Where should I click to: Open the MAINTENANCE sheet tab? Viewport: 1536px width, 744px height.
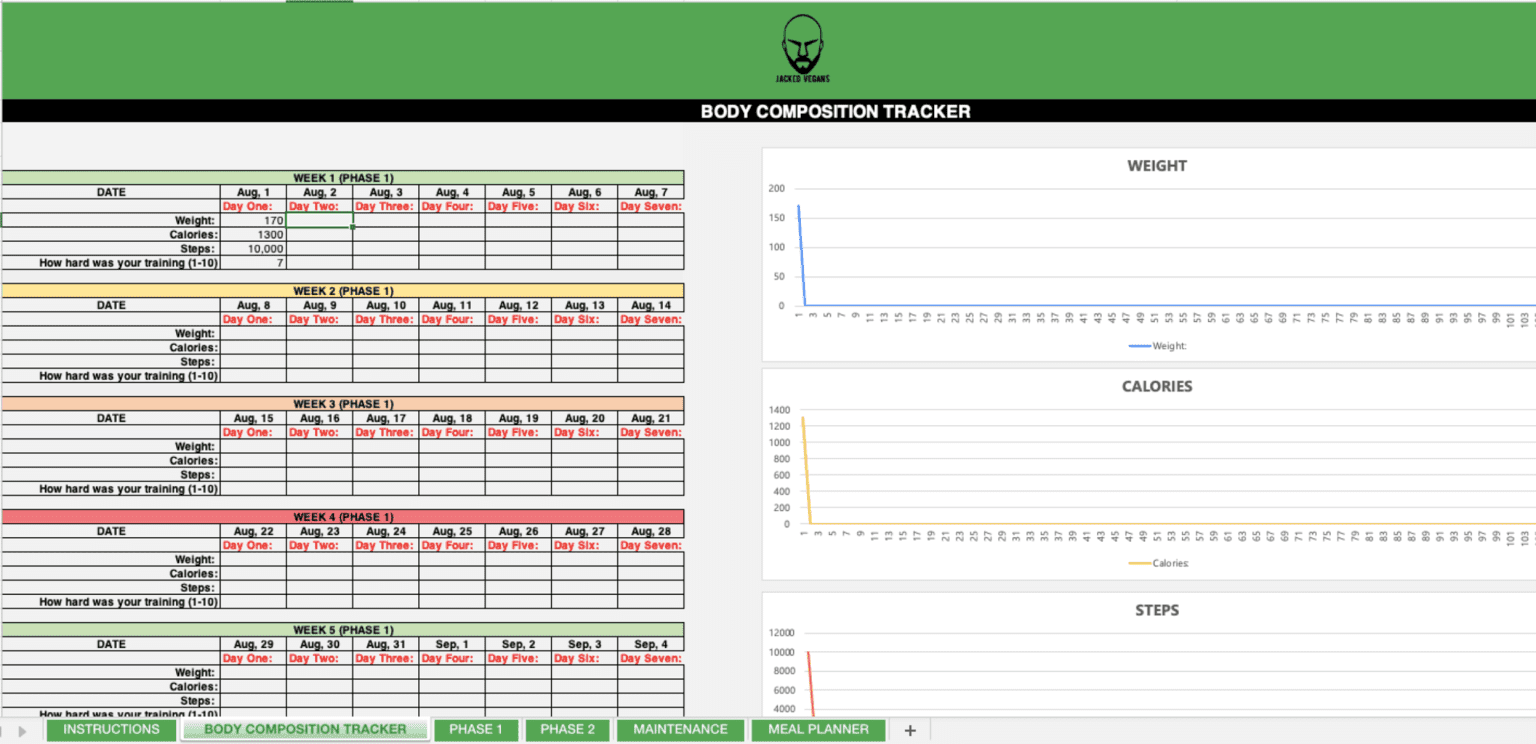pyautogui.click(x=680, y=729)
